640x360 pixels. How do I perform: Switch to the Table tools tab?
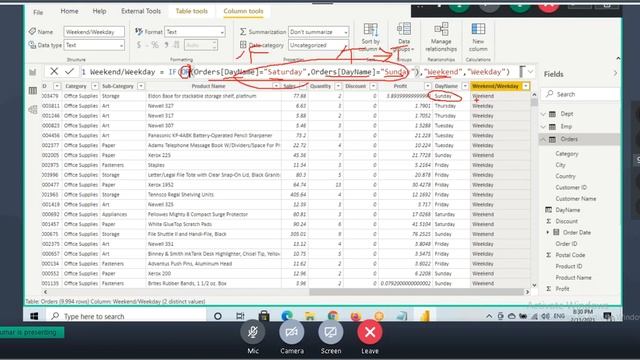[x=191, y=11]
